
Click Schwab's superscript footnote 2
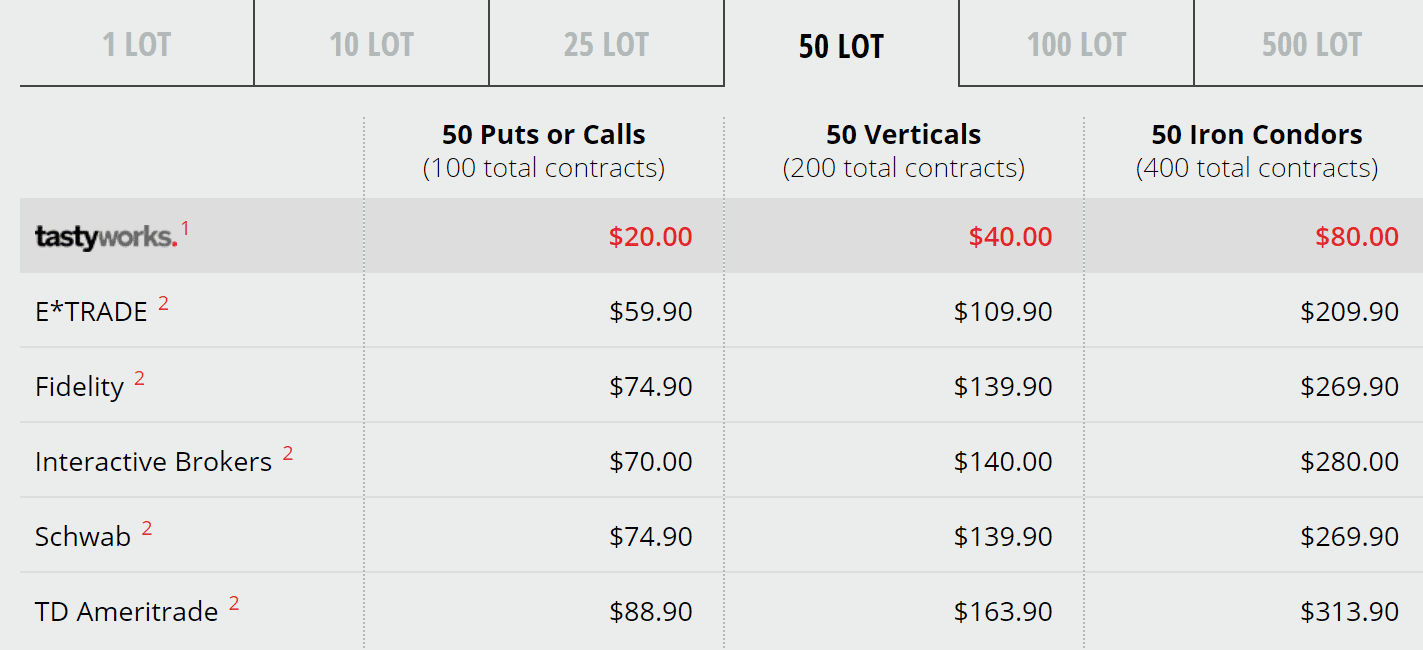tap(147, 529)
